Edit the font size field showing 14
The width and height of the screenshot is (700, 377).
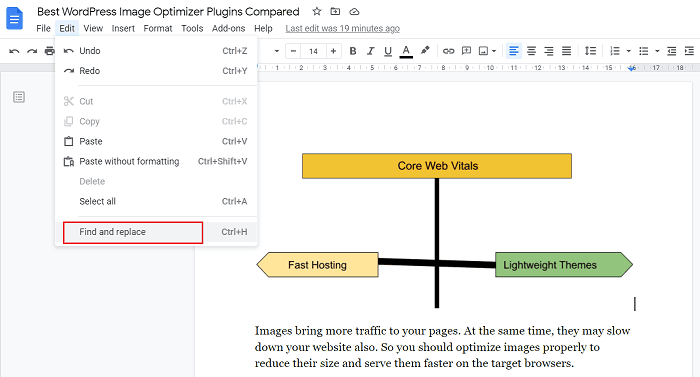point(313,51)
